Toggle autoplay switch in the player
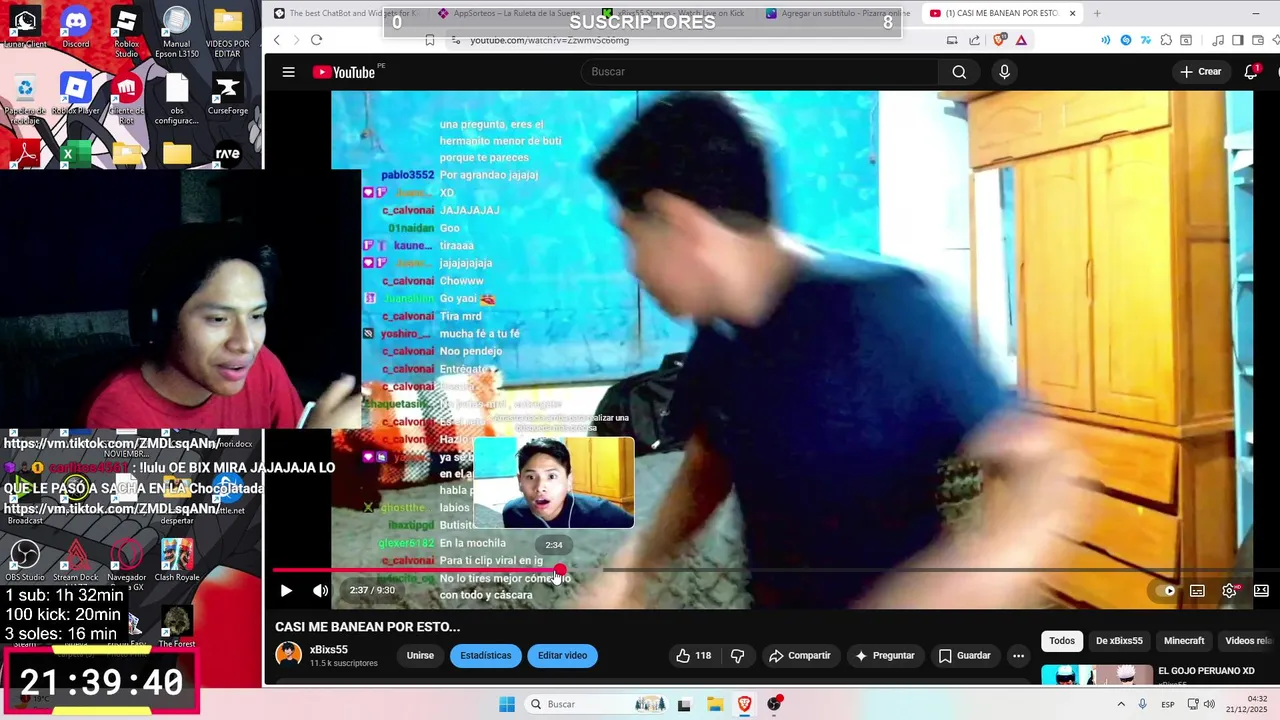 click(1166, 590)
